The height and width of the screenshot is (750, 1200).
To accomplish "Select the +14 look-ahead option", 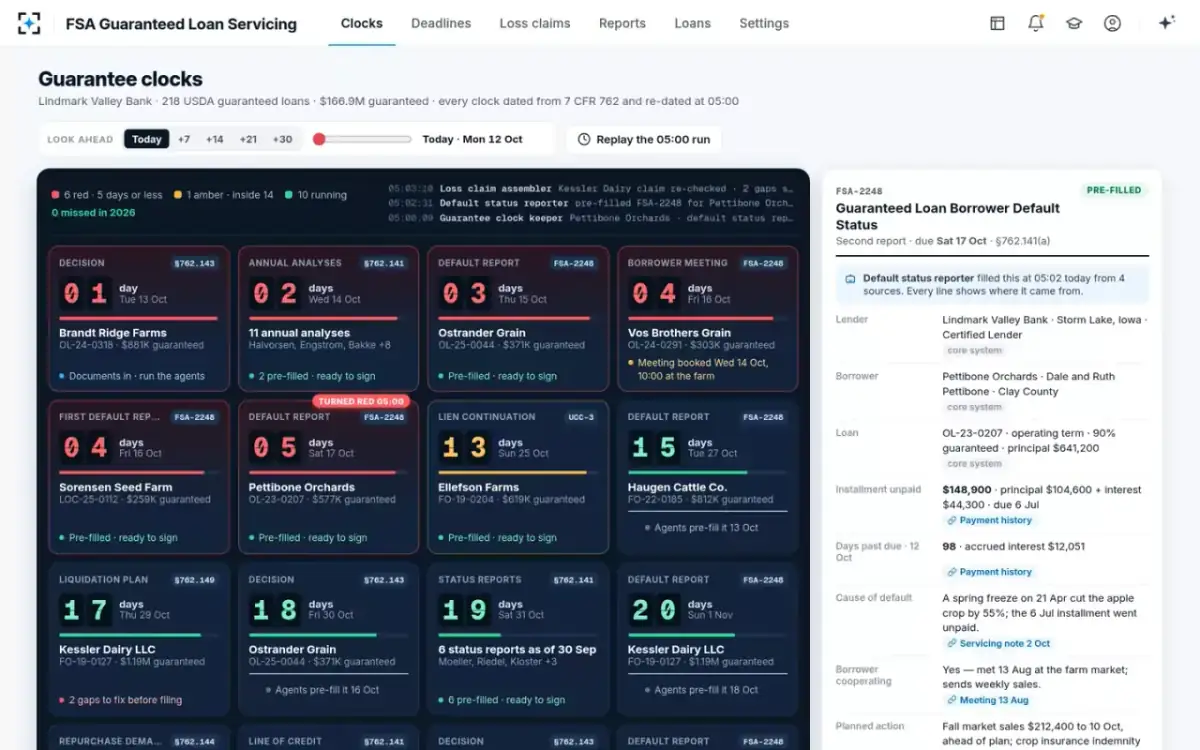I will pyautogui.click(x=214, y=139).
